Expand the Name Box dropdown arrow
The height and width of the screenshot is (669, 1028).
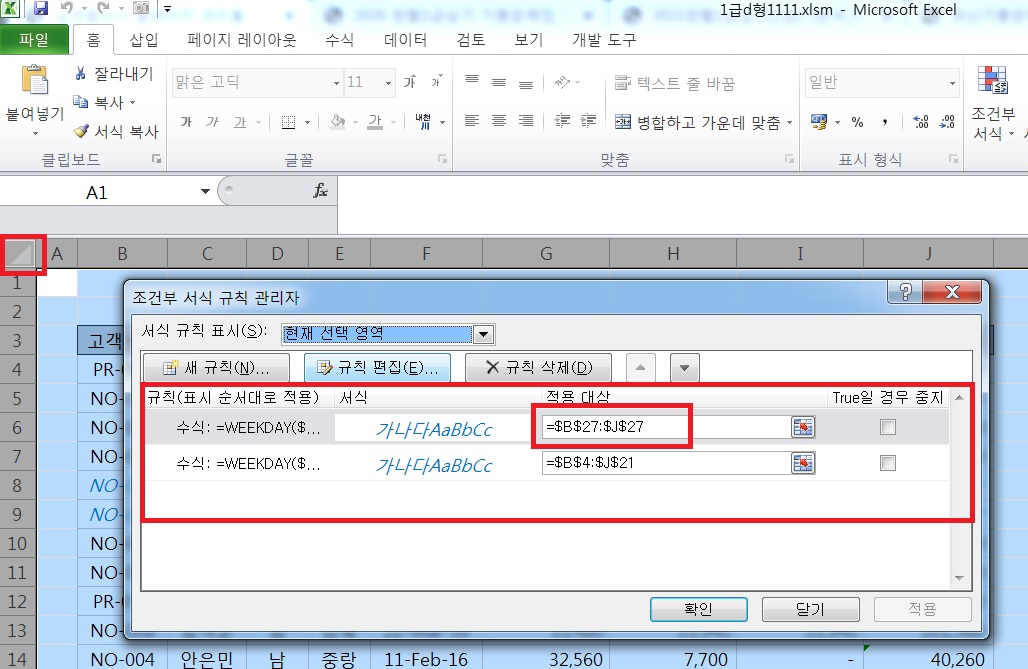pos(205,192)
